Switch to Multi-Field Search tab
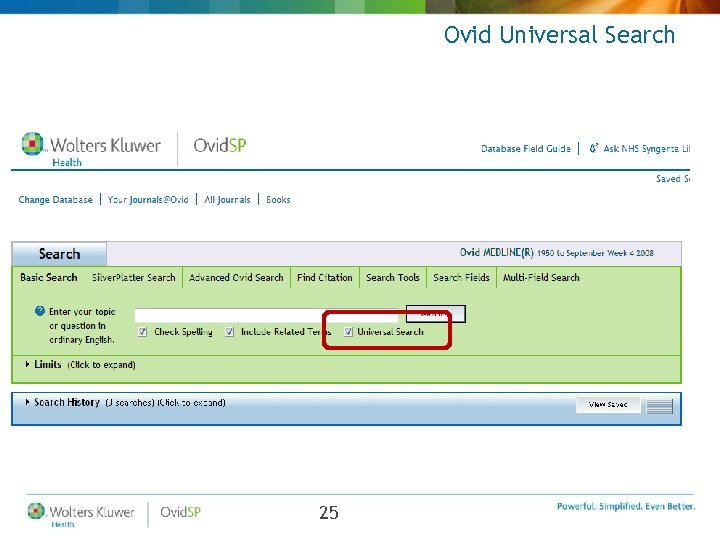The image size is (720, 540). coord(541,277)
